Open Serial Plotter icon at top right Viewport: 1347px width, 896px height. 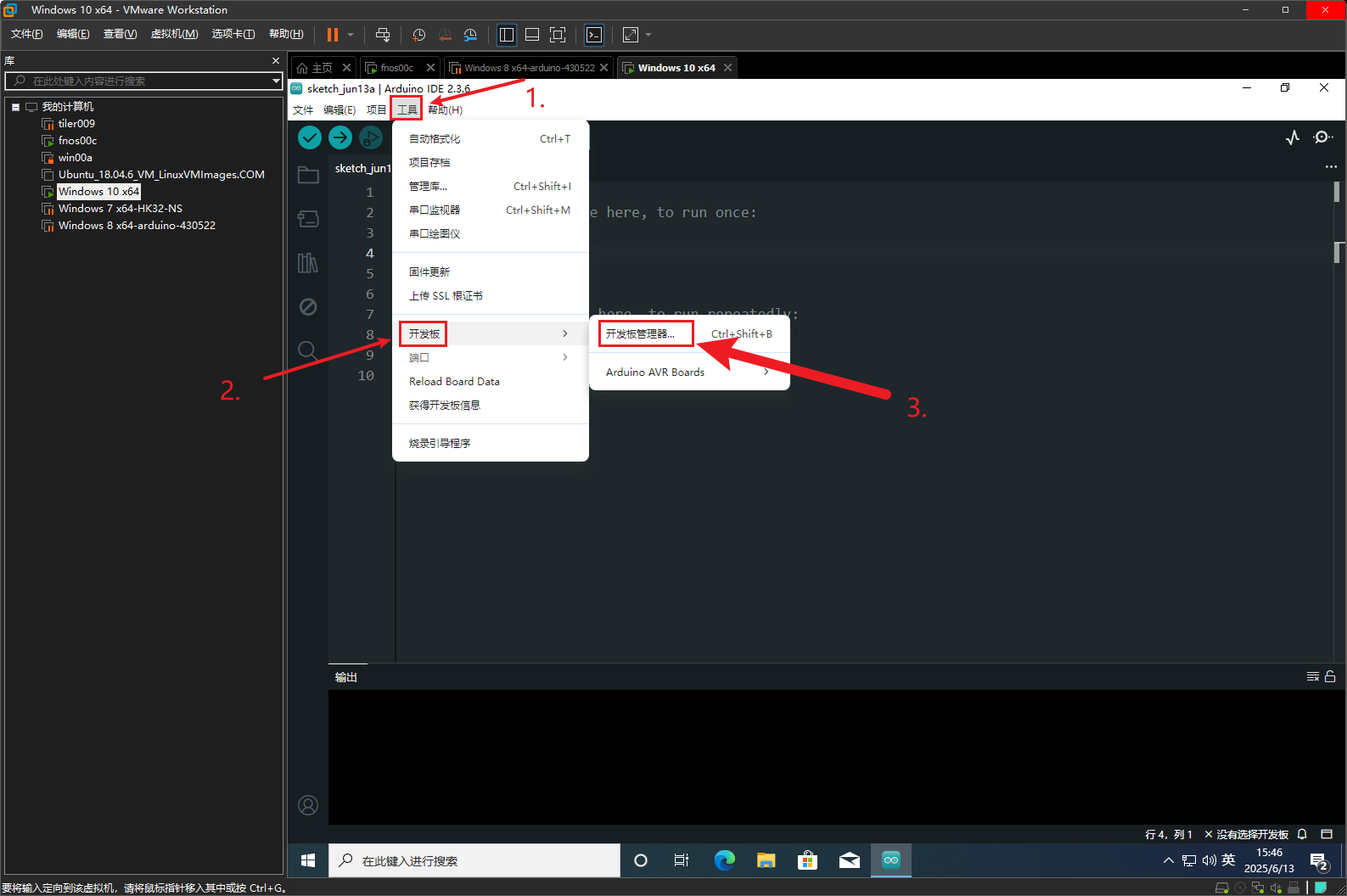pos(1293,137)
